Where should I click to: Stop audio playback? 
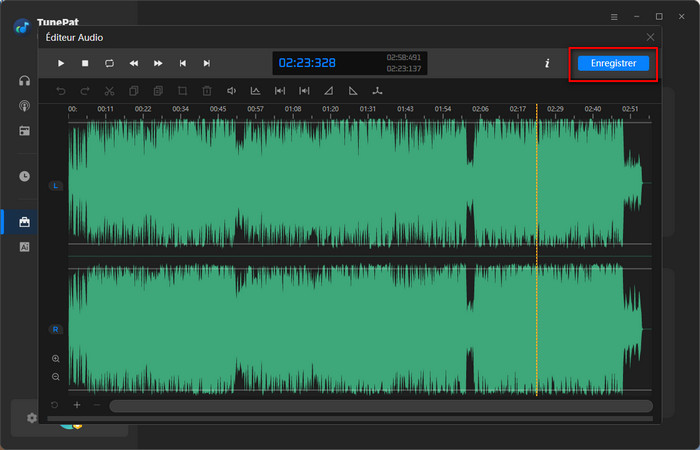click(85, 63)
